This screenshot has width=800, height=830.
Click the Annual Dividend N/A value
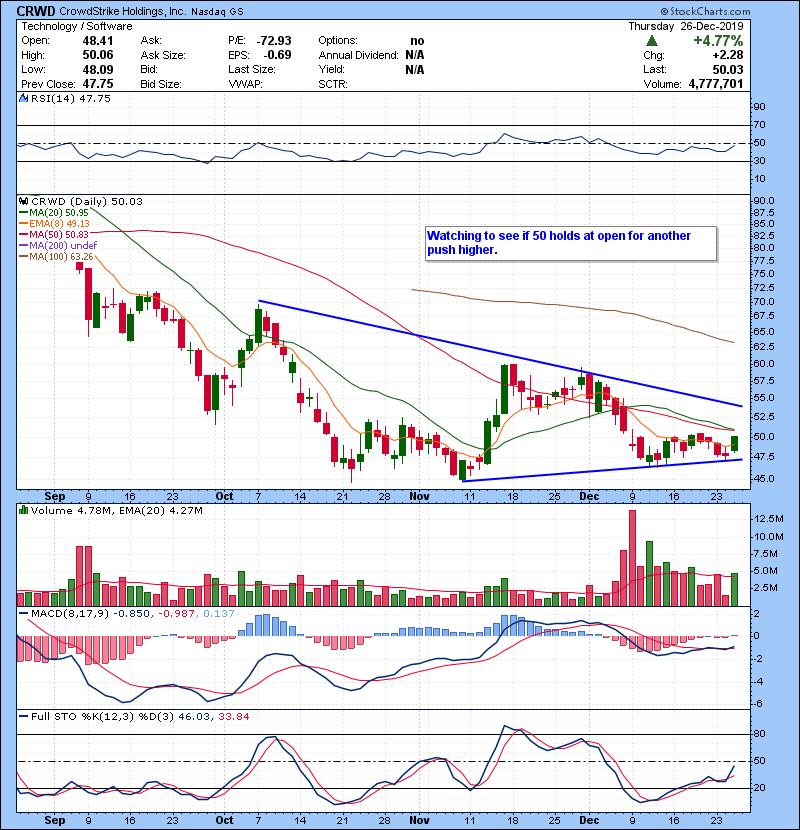click(x=415, y=55)
